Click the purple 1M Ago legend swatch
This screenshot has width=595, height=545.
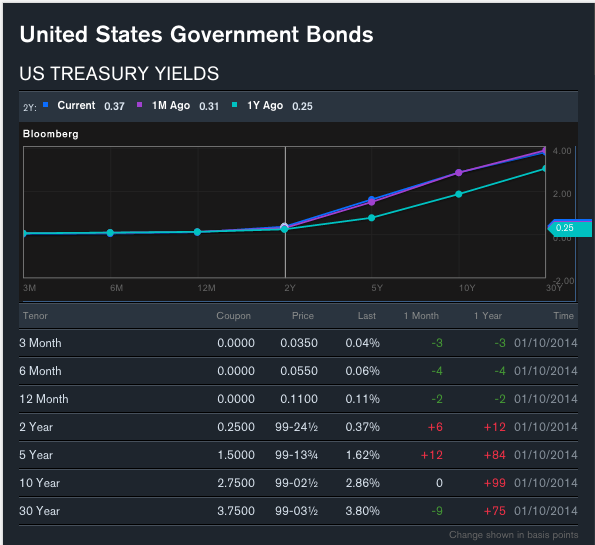point(140,105)
